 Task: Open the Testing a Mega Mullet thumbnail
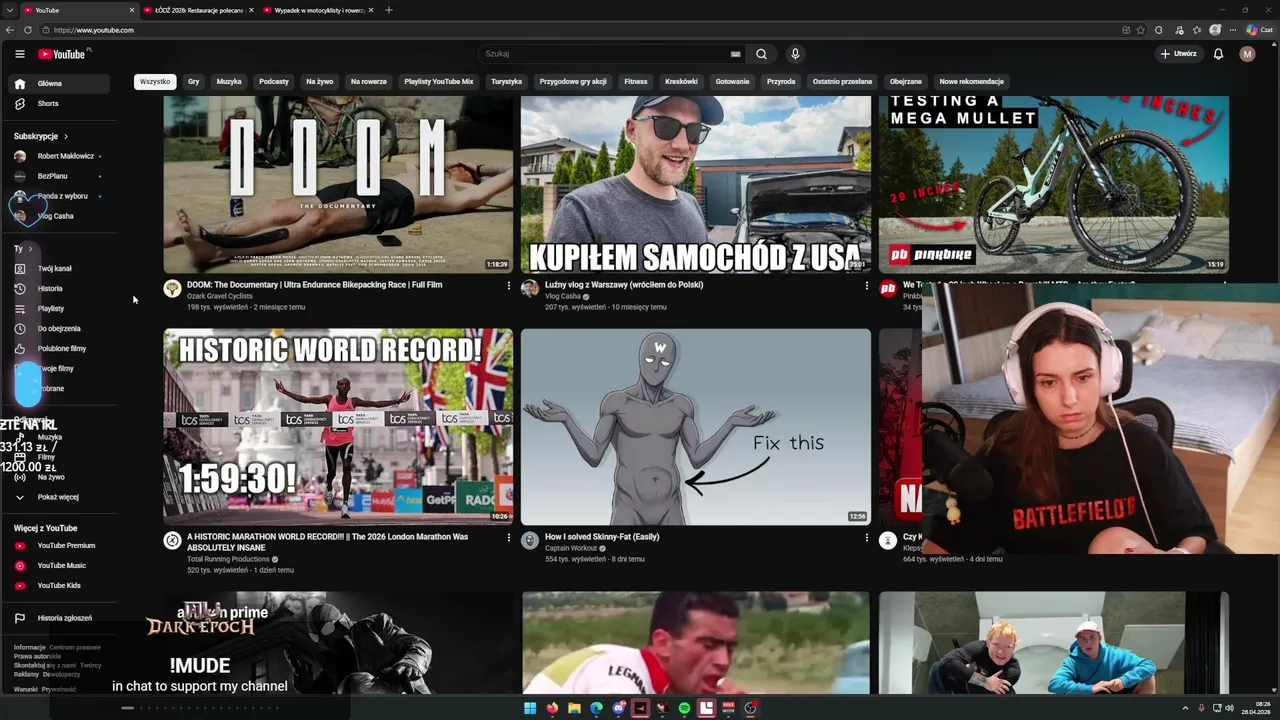[1053, 185]
